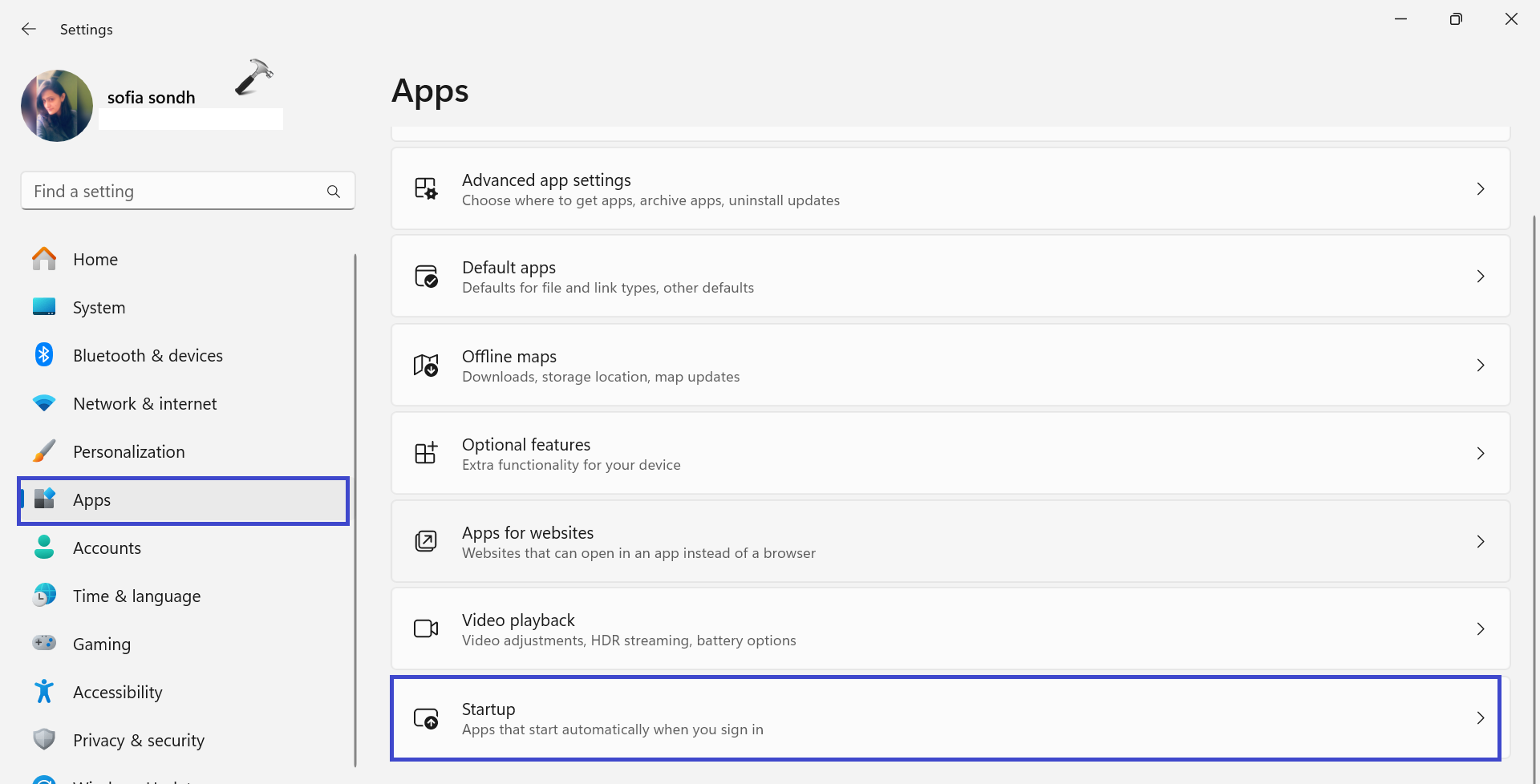Click the Offline maps icon
This screenshot has height=784, width=1540.
(426, 366)
